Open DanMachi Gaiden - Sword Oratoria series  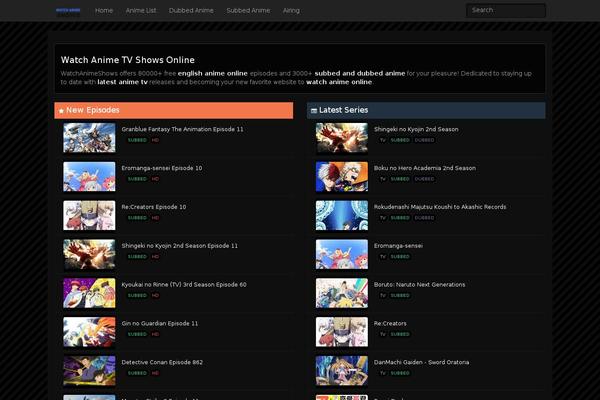tap(421, 362)
